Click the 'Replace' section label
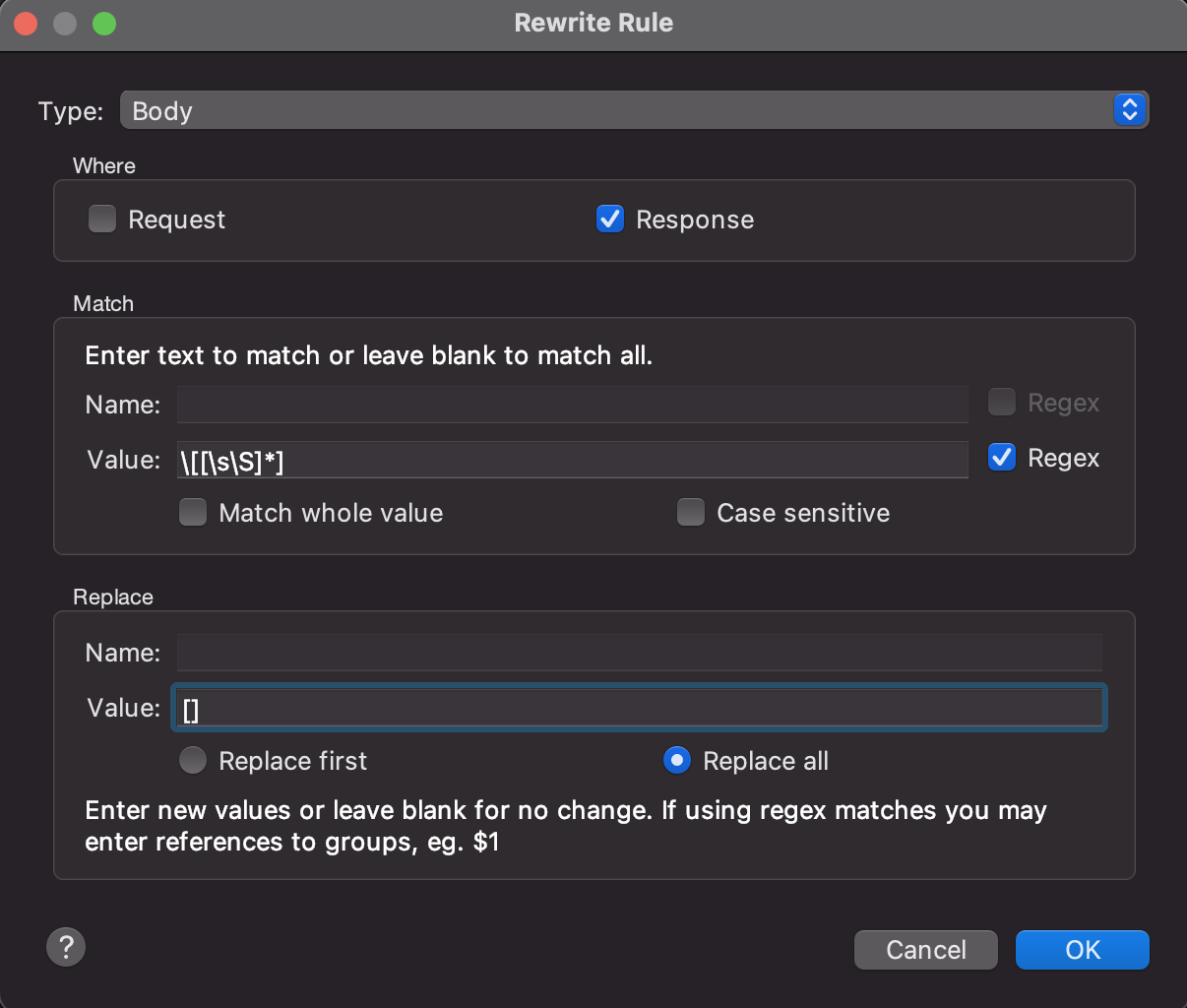Viewport: 1187px width, 1008px height. [113, 597]
